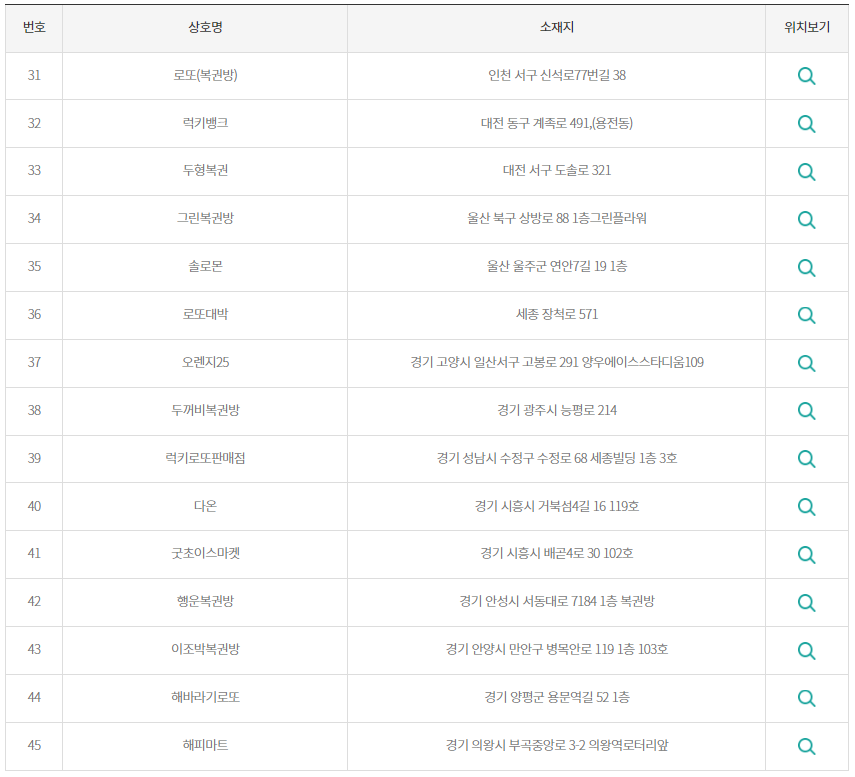
Task: Select store name 로또대박
Action: [205, 315]
